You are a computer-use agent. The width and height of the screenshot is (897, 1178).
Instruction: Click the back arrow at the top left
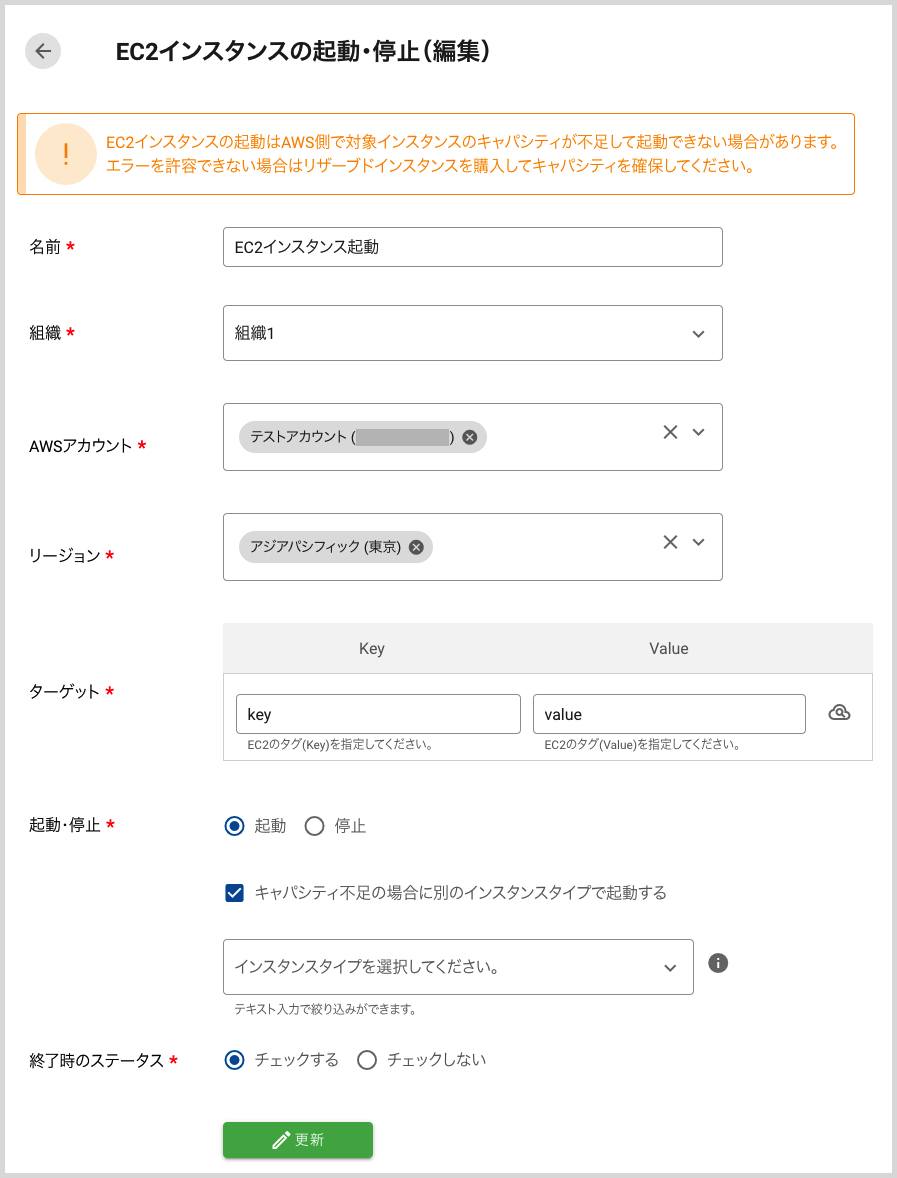pyautogui.click(x=42, y=50)
